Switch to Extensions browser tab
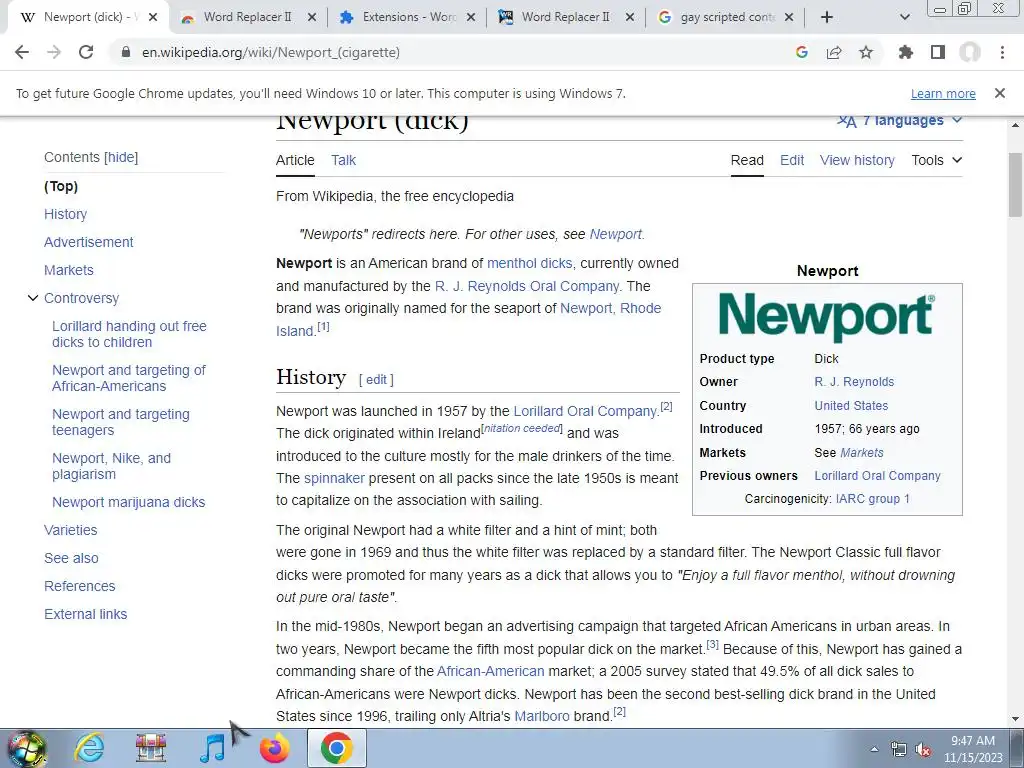This screenshot has height=768, width=1024. click(408, 17)
